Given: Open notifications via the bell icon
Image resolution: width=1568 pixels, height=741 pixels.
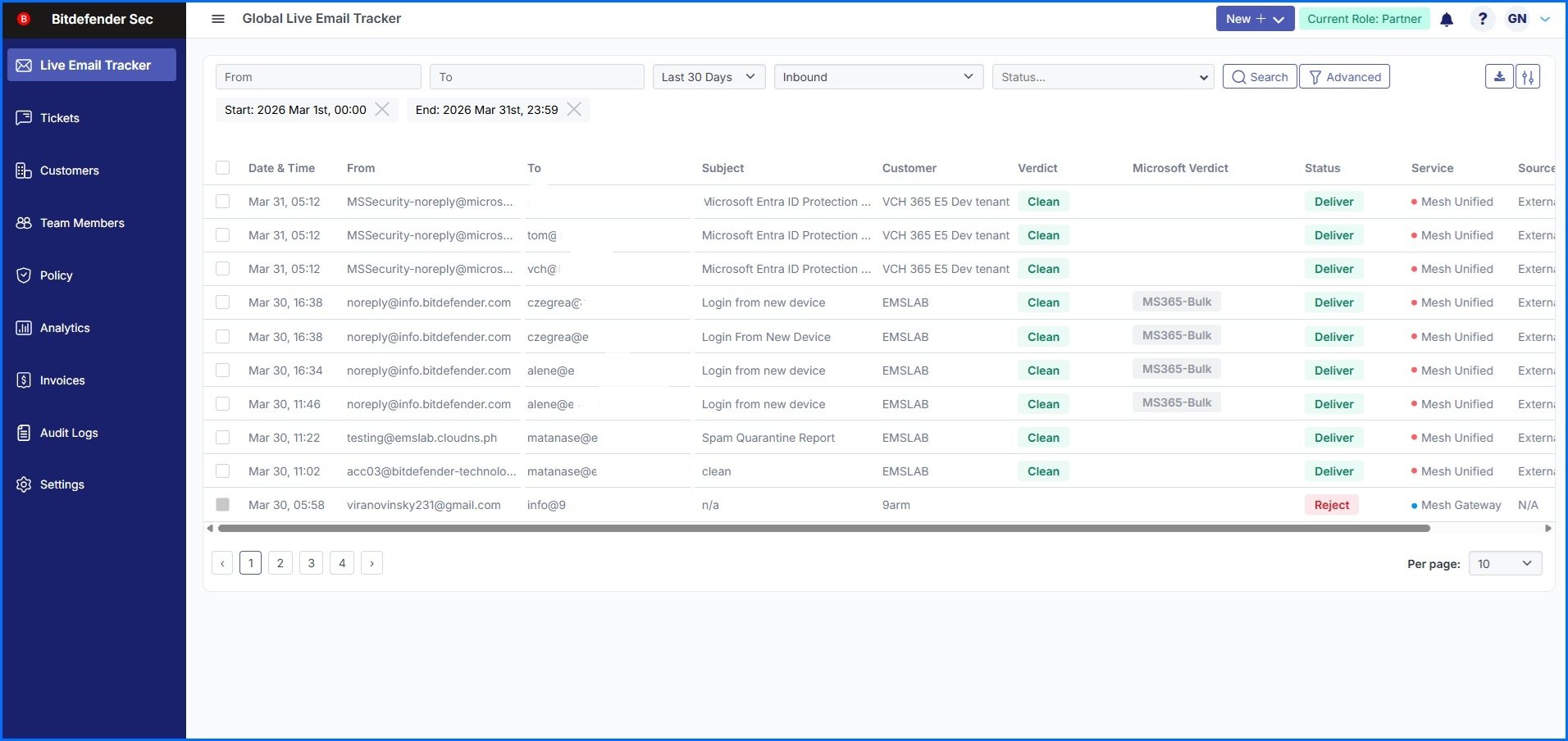Looking at the screenshot, I should point(1447,18).
